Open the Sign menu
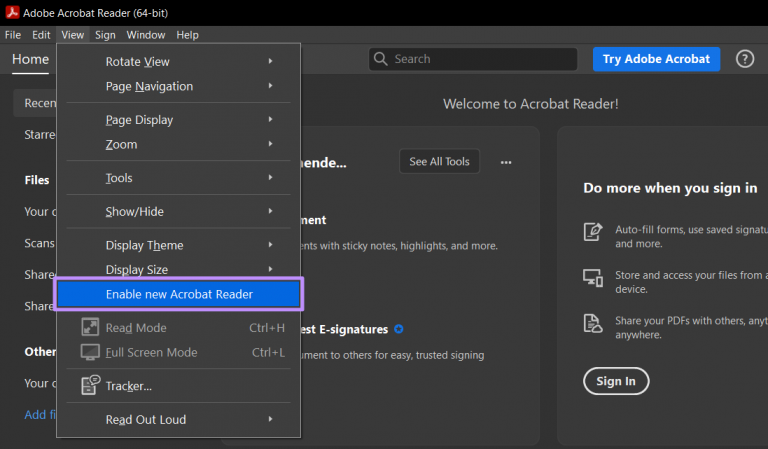Image resolution: width=768 pixels, height=449 pixels. pos(105,35)
